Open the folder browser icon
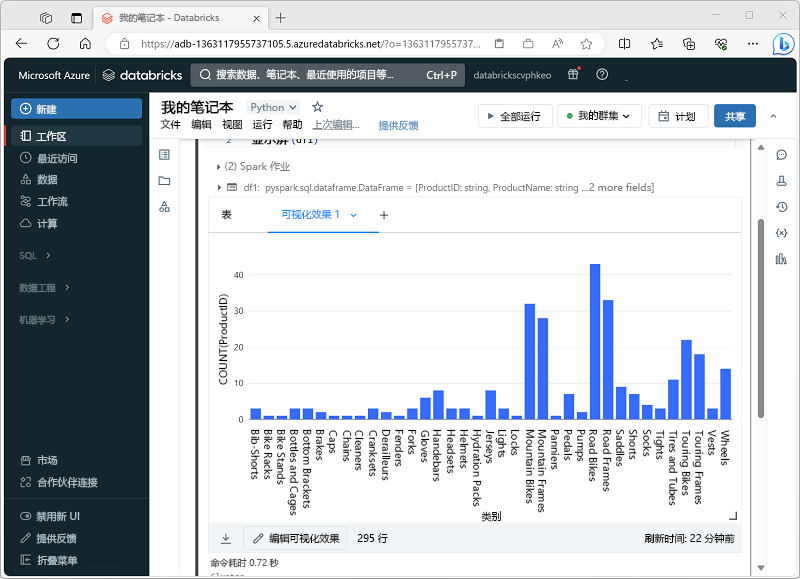 pyautogui.click(x=164, y=181)
